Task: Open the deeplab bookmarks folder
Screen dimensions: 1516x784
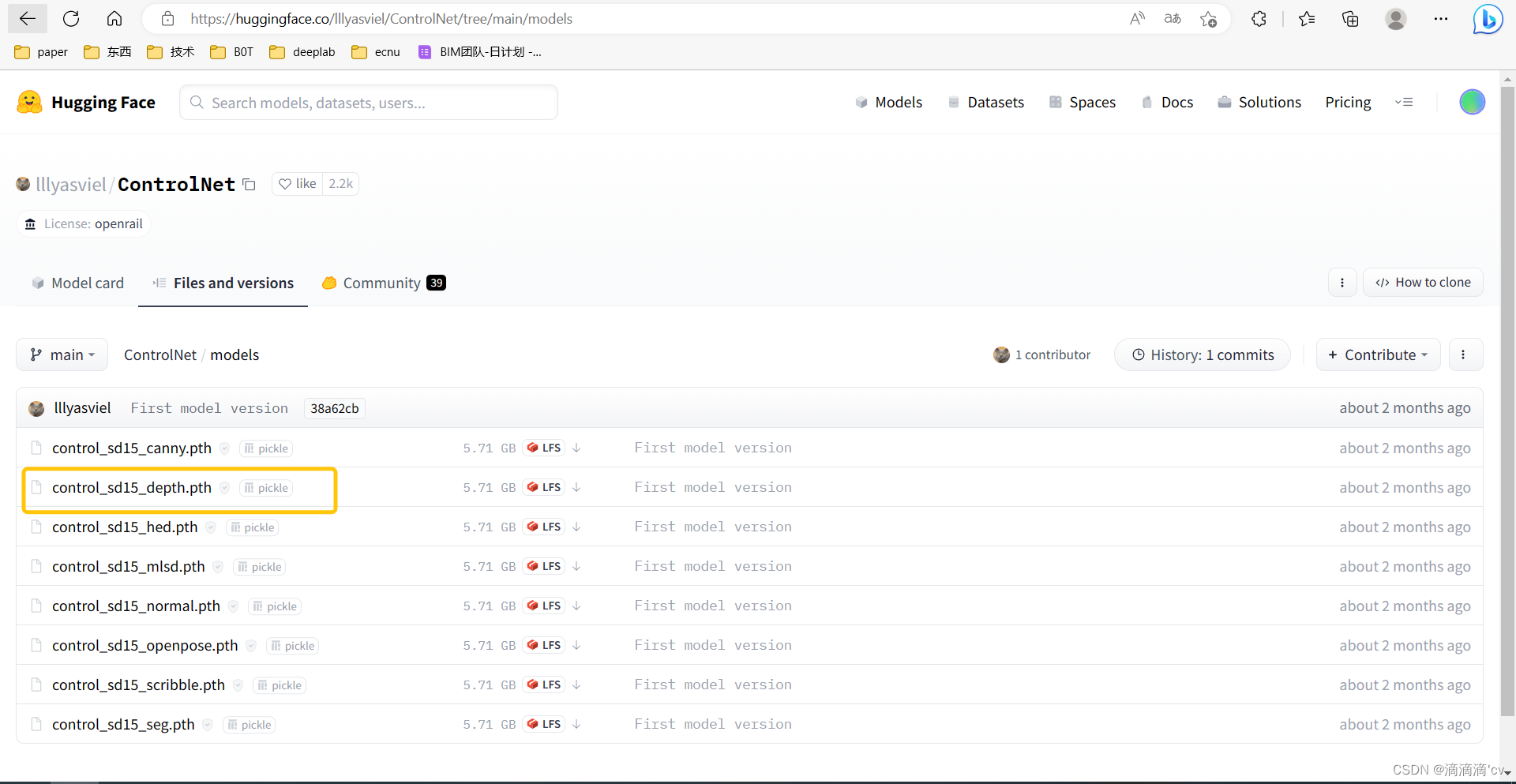Action: click(302, 52)
